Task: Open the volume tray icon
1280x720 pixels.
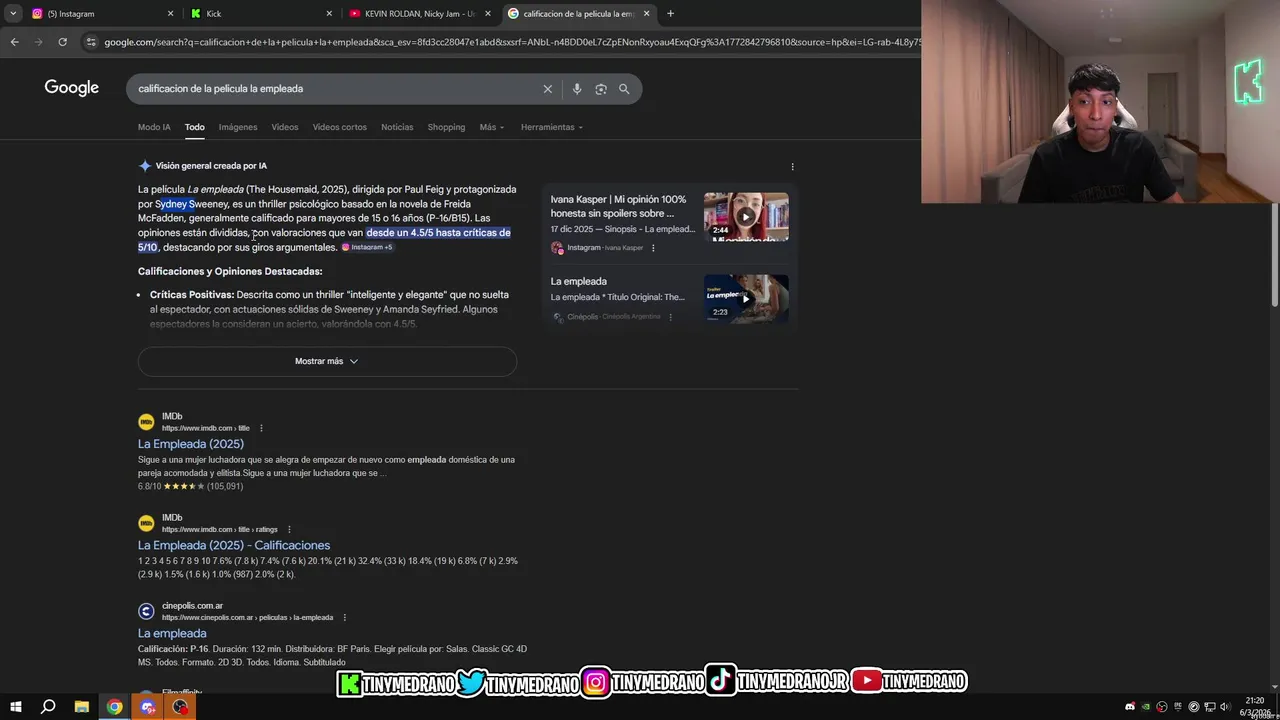Action: pyautogui.click(x=1225, y=707)
